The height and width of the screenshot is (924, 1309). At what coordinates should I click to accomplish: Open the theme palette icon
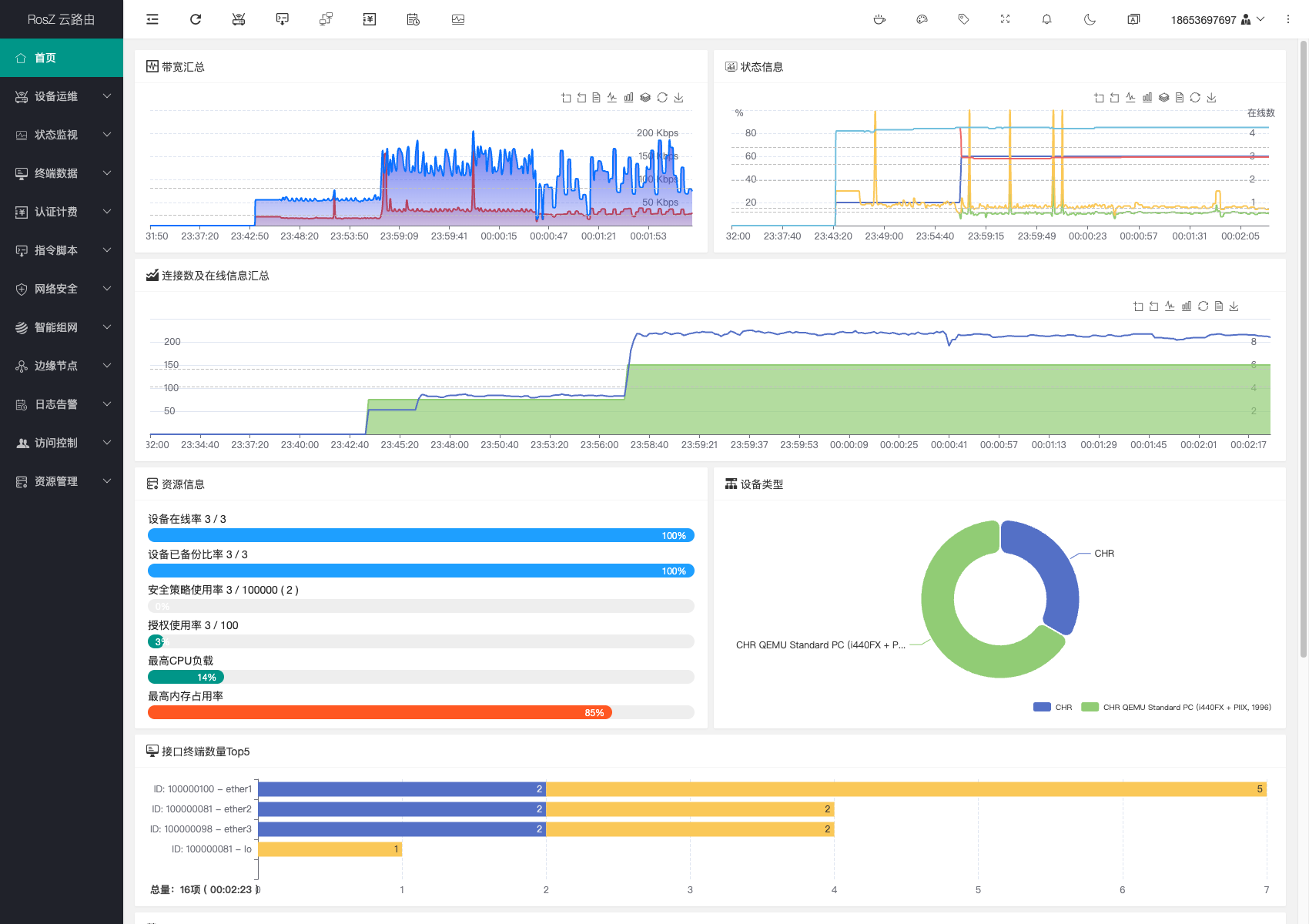point(922,19)
